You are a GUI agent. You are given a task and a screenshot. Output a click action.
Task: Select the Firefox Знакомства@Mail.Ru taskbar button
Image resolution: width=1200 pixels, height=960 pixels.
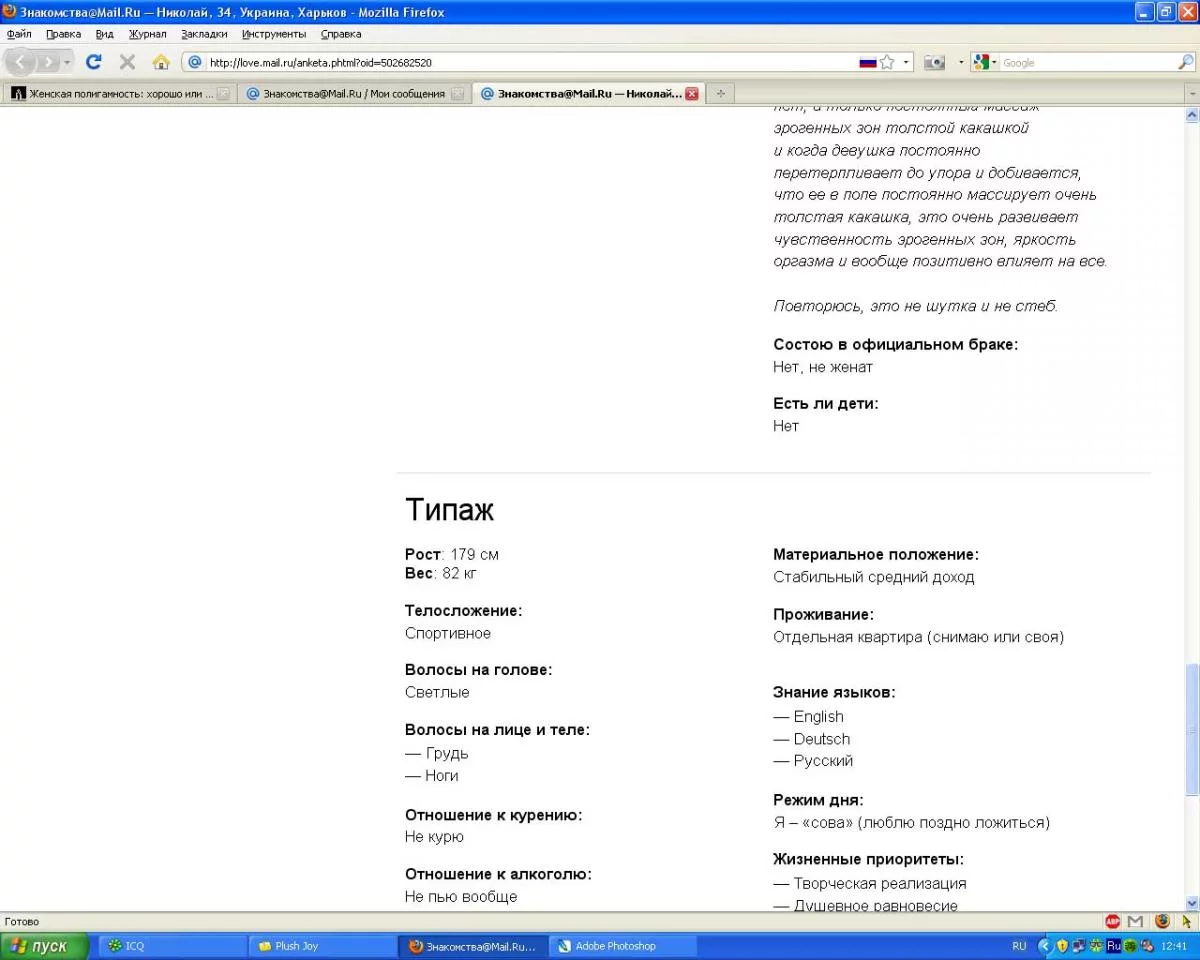472,946
